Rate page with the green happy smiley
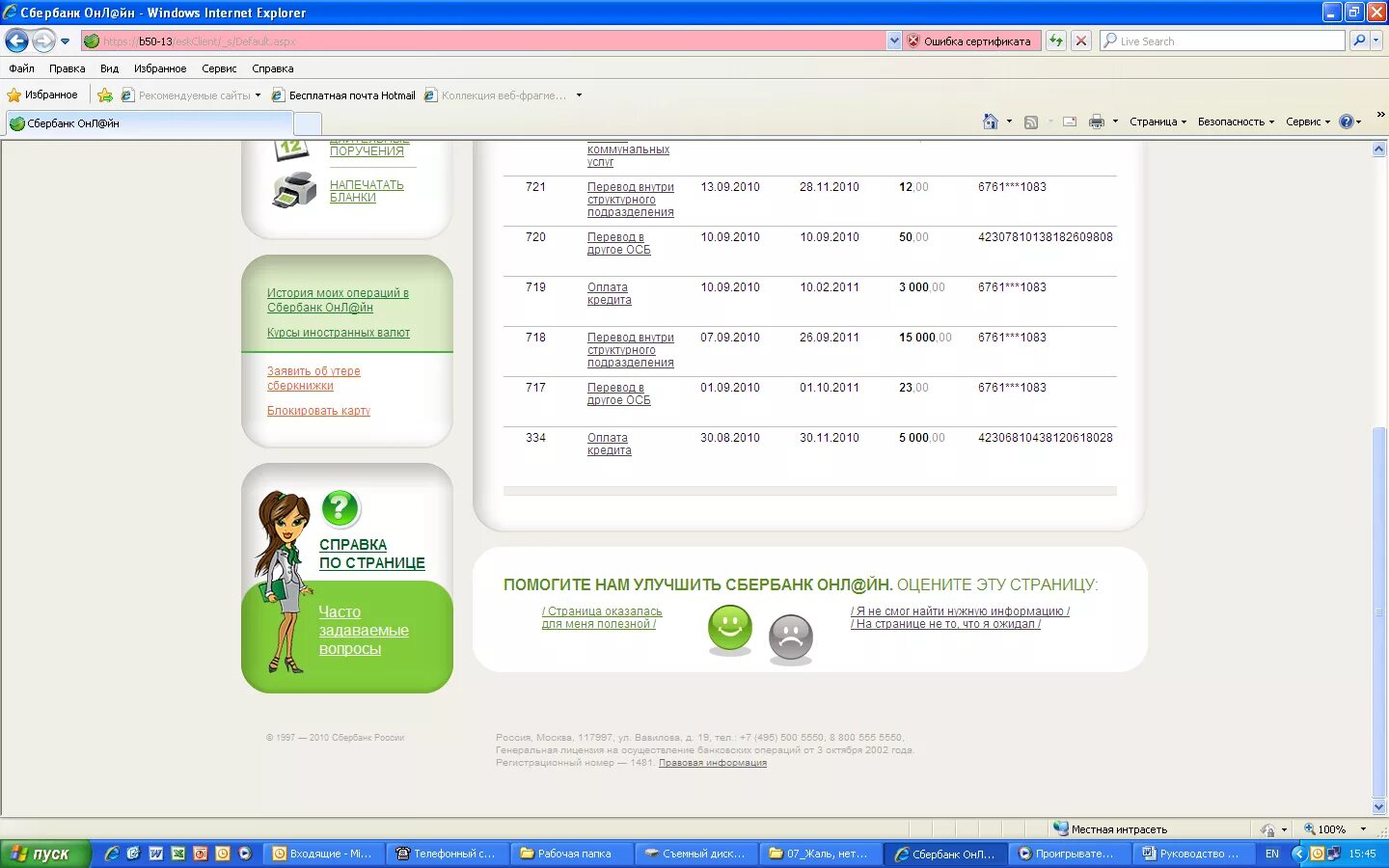Viewport: 1389px width, 868px height. click(x=730, y=628)
